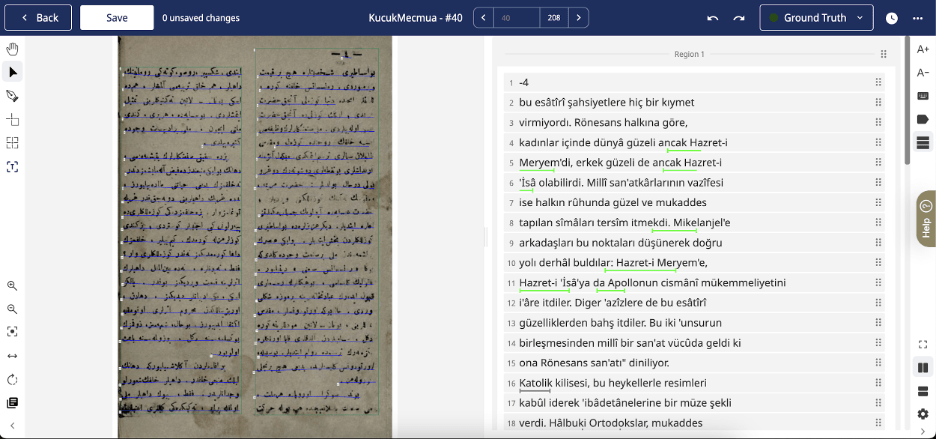Open the three-dot more options menu
Viewport: 936px width, 440px height.
point(918,18)
